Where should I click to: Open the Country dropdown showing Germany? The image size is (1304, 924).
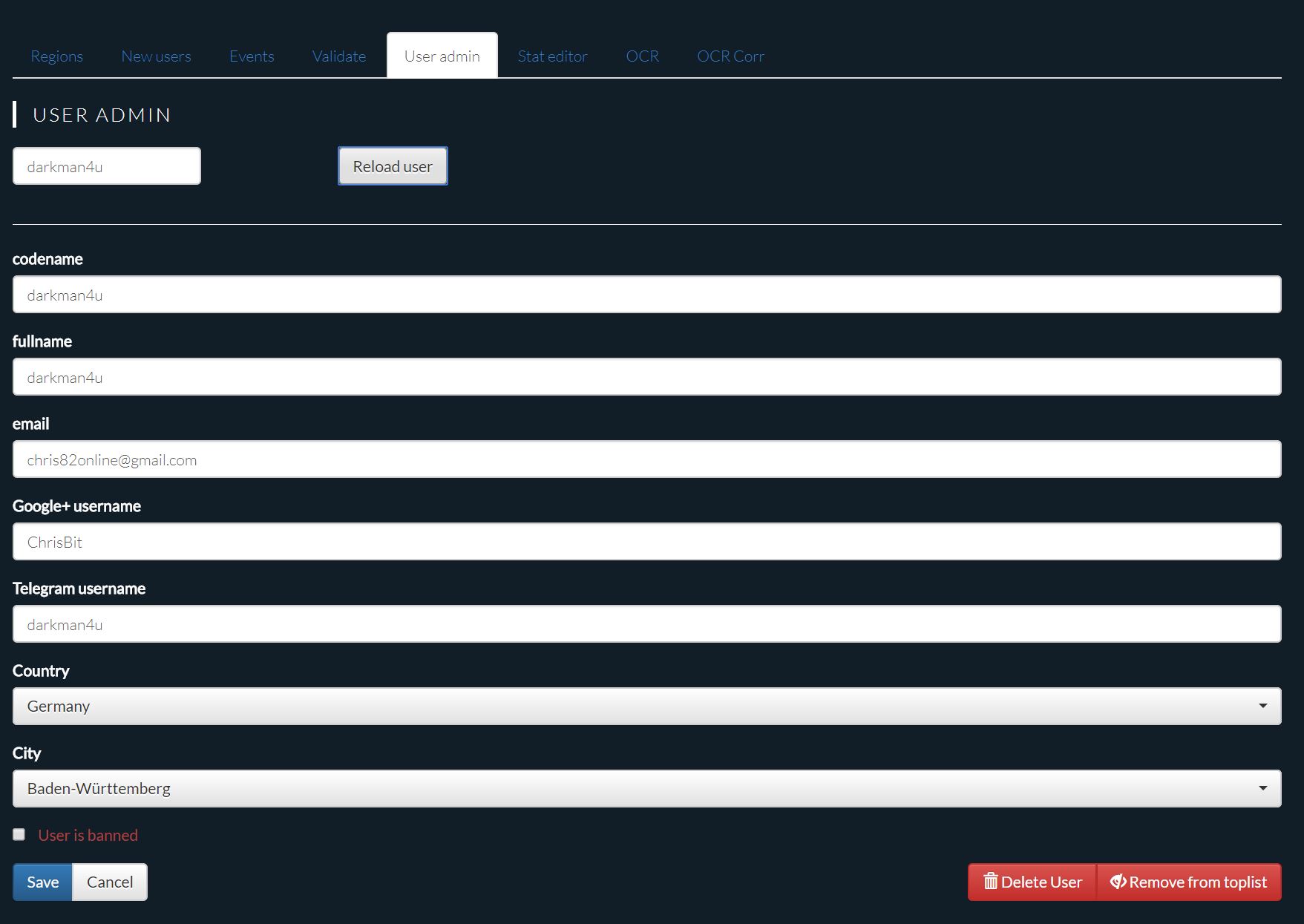pyautogui.click(x=647, y=706)
